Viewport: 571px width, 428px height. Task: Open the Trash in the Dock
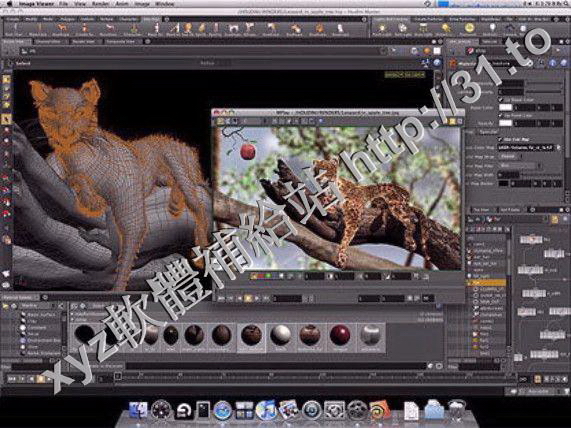point(457,410)
